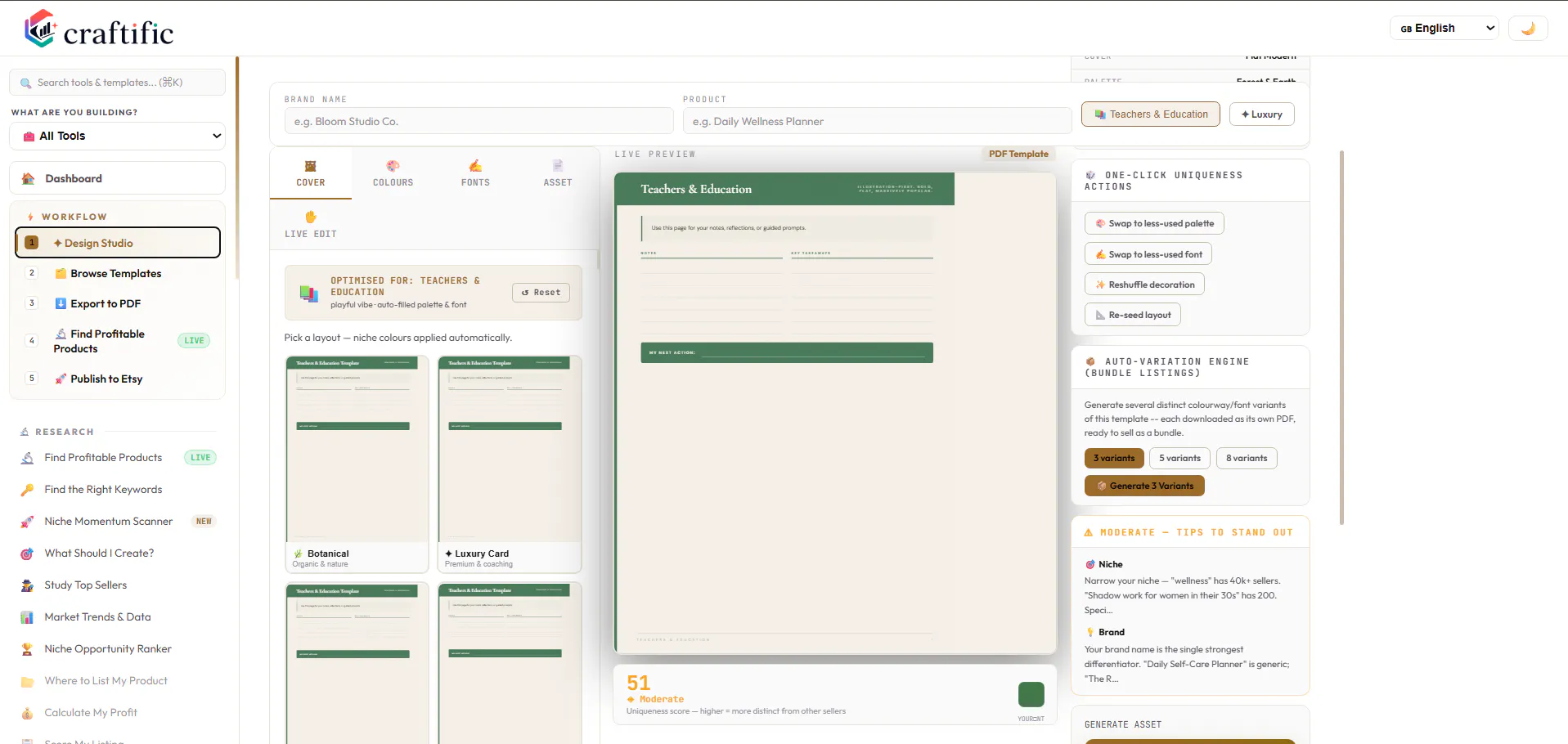This screenshot has height=744, width=1568.
Task: Expand the All Tools dropdown
Action: (x=117, y=136)
